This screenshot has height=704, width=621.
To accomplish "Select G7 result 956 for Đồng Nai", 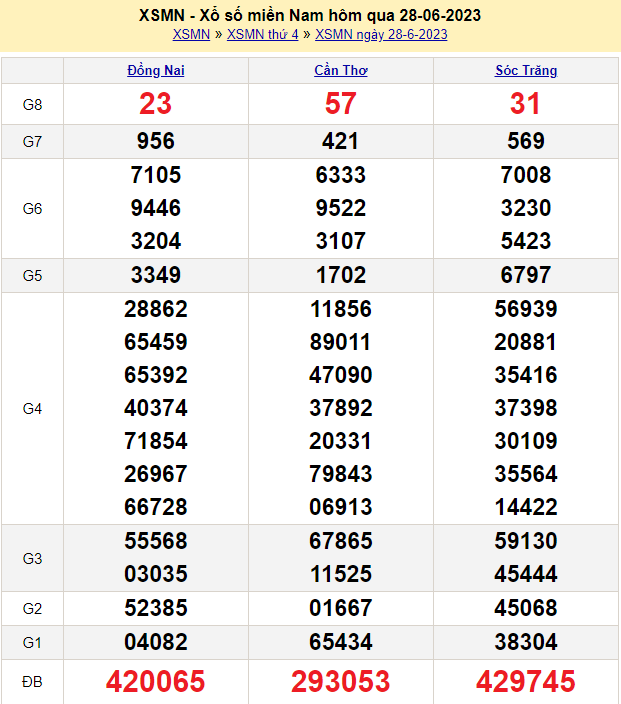I will (156, 141).
